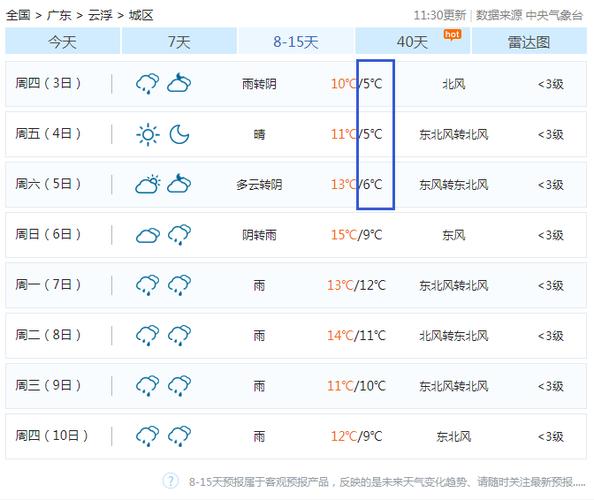Select the 周三 (9日) date label
594x500 pixels.
tap(48, 385)
